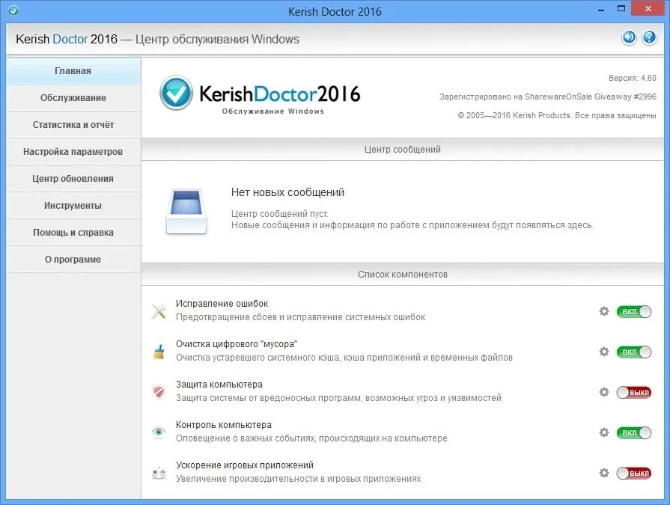
Task: Select the Главная sidebar tab
Action: pos(73,71)
